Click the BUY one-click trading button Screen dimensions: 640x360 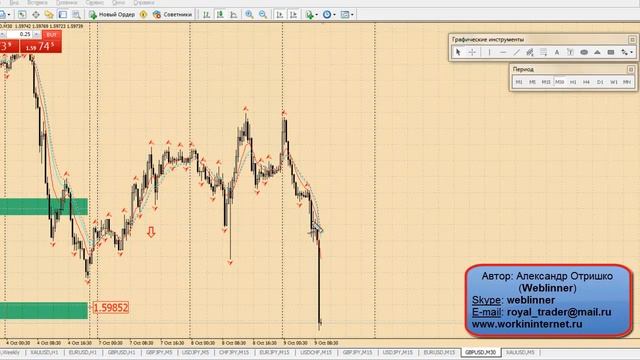pyautogui.click(x=51, y=35)
